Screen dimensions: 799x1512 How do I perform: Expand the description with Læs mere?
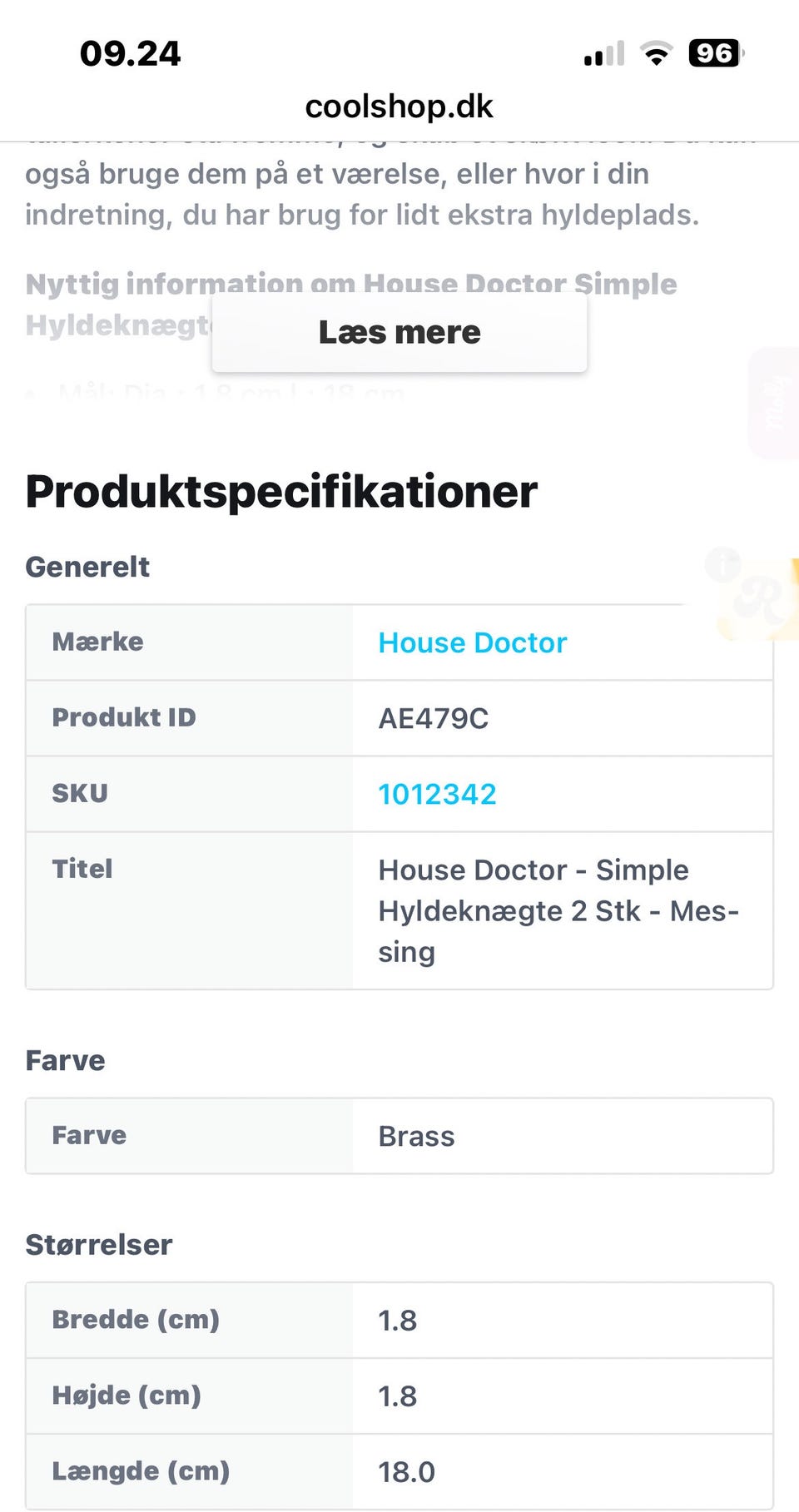(399, 333)
